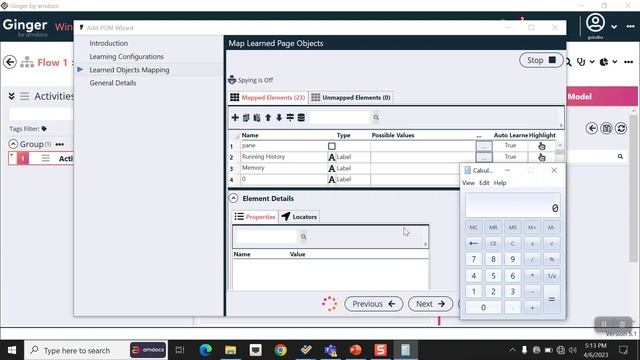640x360 pixels.
Task: Select Learning Configurations wizard step
Action: [127, 57]
